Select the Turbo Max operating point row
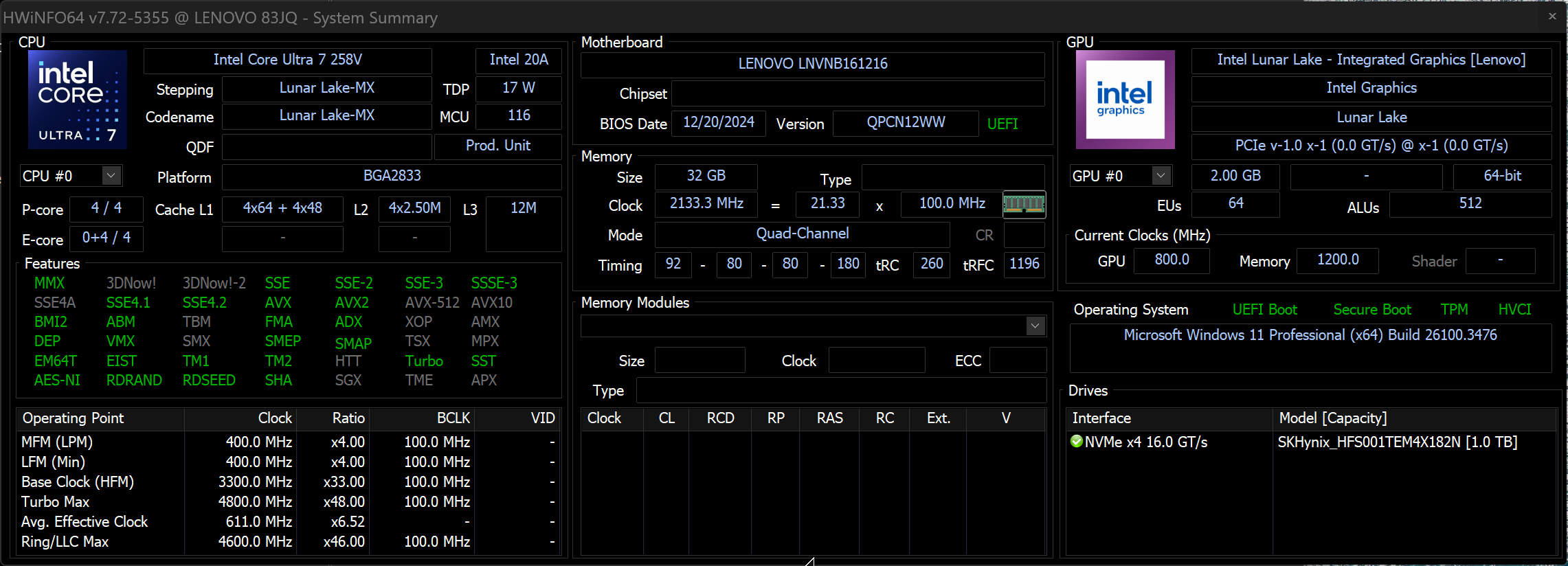1568x566 pixels. (289, 502)
